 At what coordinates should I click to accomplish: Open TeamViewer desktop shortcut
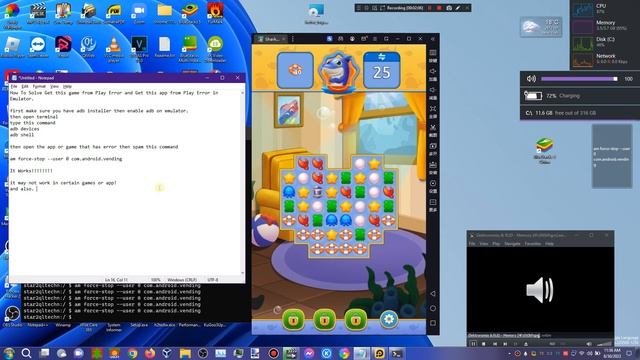tap(38, 47)
